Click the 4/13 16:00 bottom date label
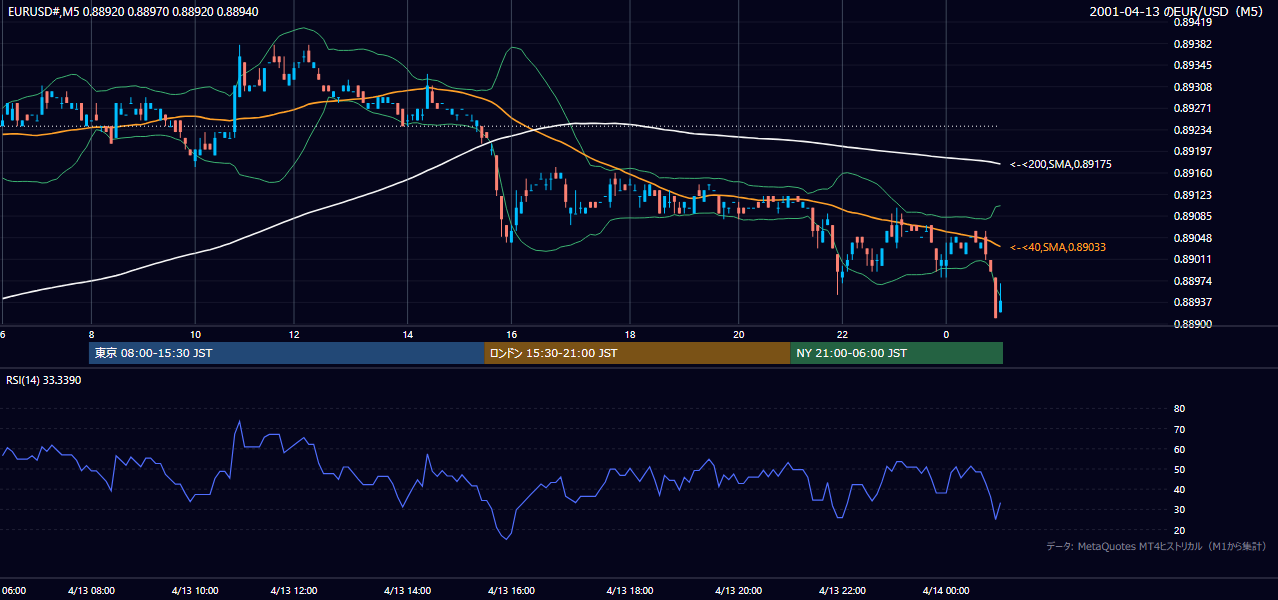 (513, 591)
